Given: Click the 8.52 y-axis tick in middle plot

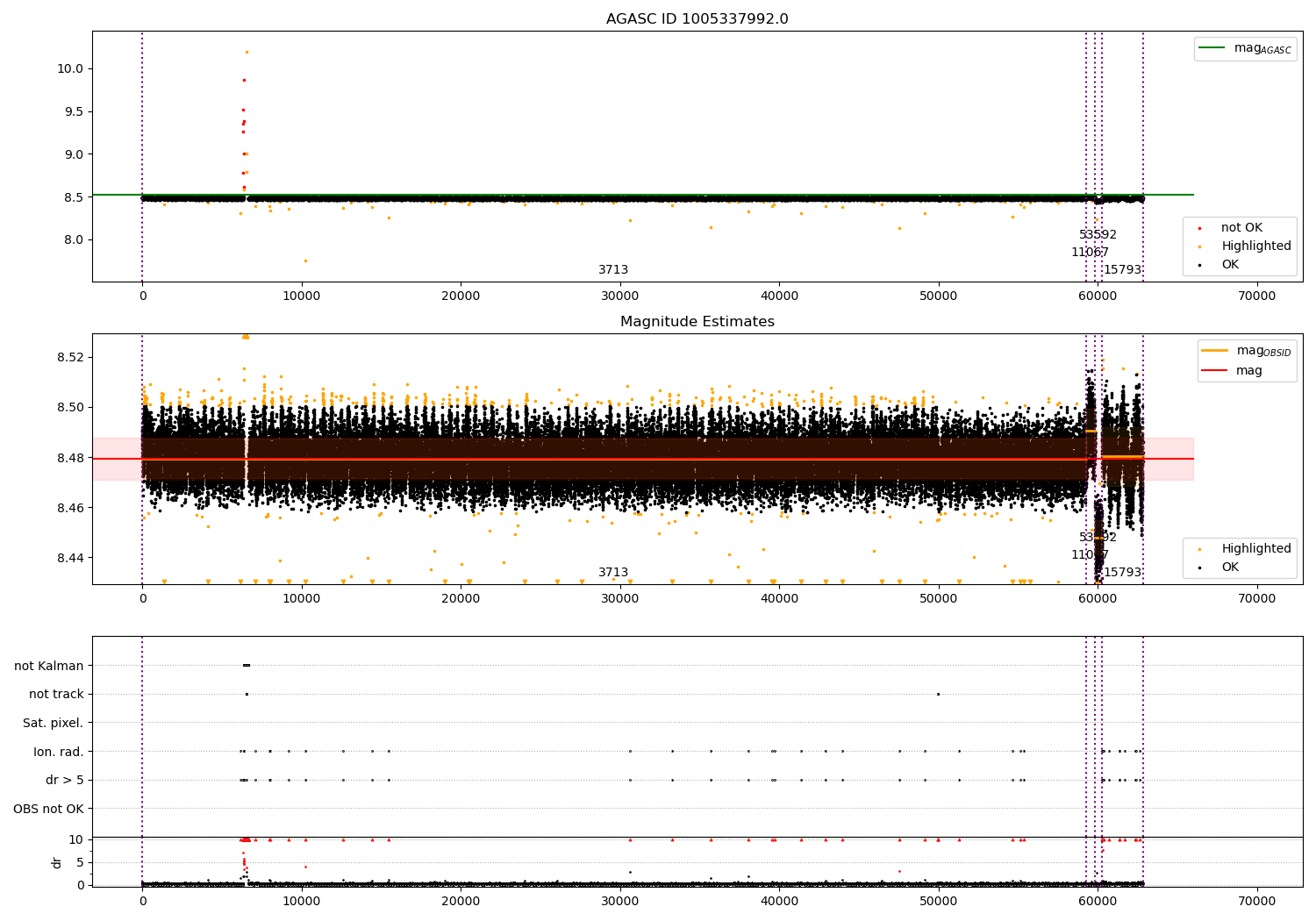Looking at the screenshot, I should click(x=70, y=358).
